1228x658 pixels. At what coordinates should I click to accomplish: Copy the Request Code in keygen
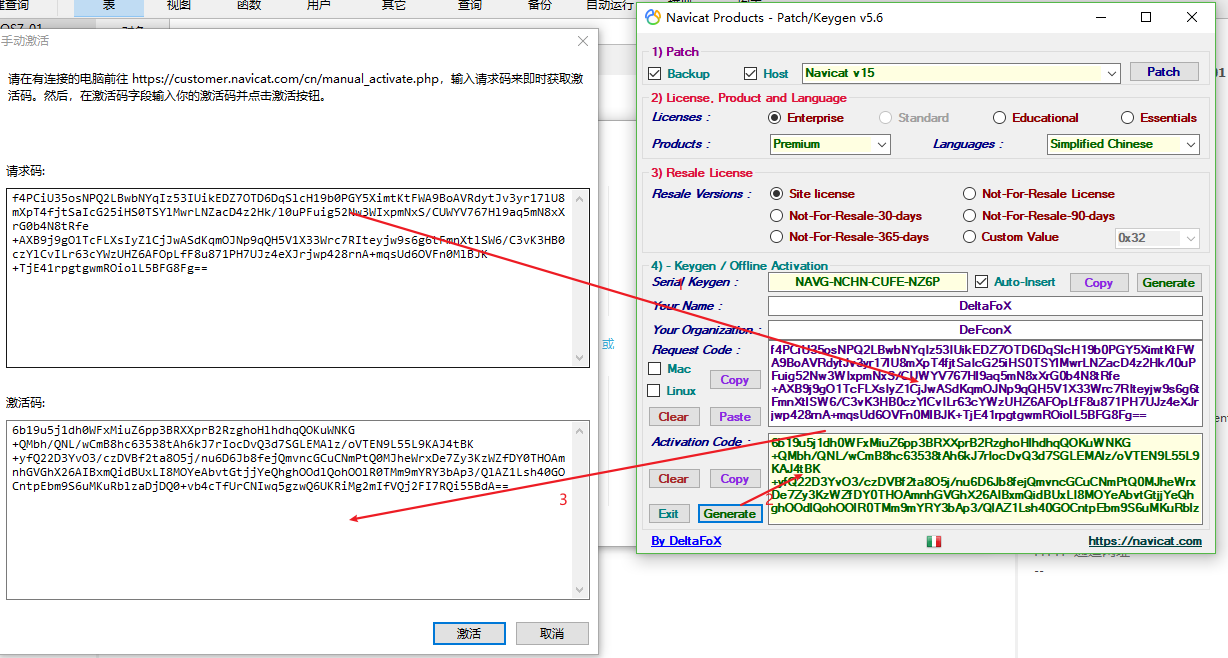734,380
